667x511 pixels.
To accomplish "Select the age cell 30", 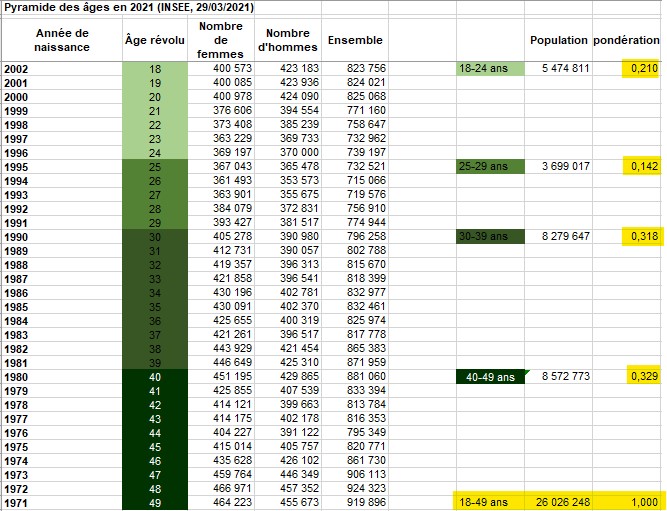I will point(155,237).
